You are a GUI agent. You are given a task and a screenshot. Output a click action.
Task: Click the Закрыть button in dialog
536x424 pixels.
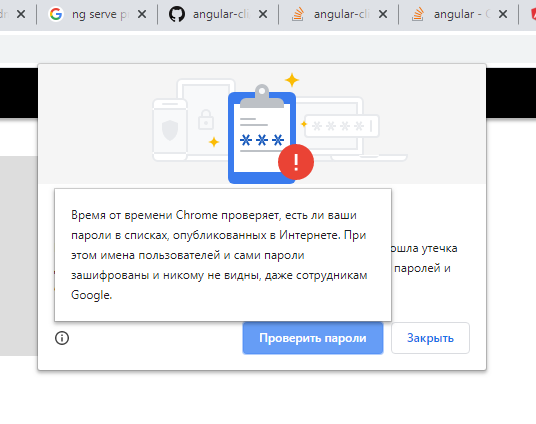(430, 338)
